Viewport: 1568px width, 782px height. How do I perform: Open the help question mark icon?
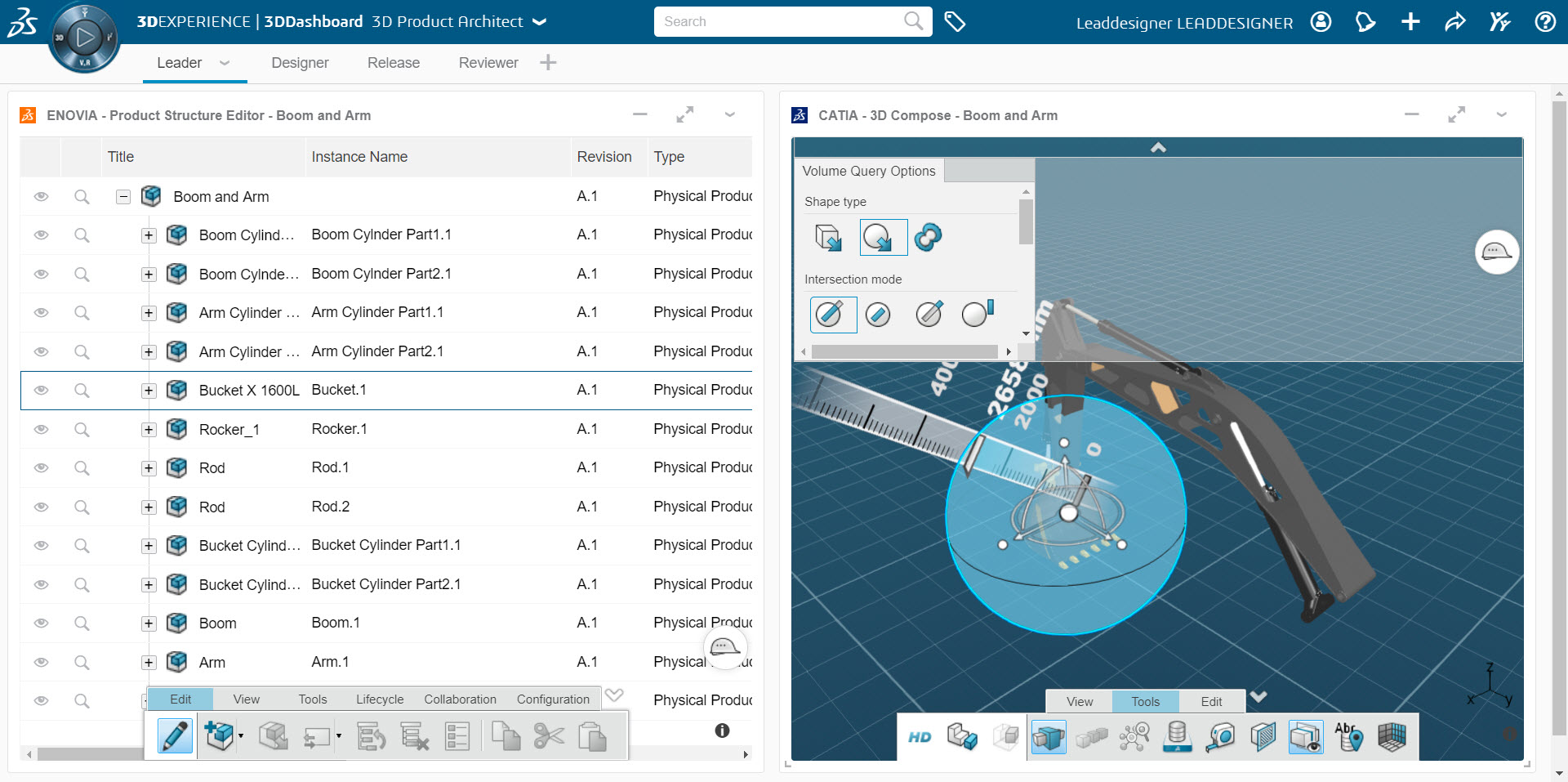tap(1545, 22)
